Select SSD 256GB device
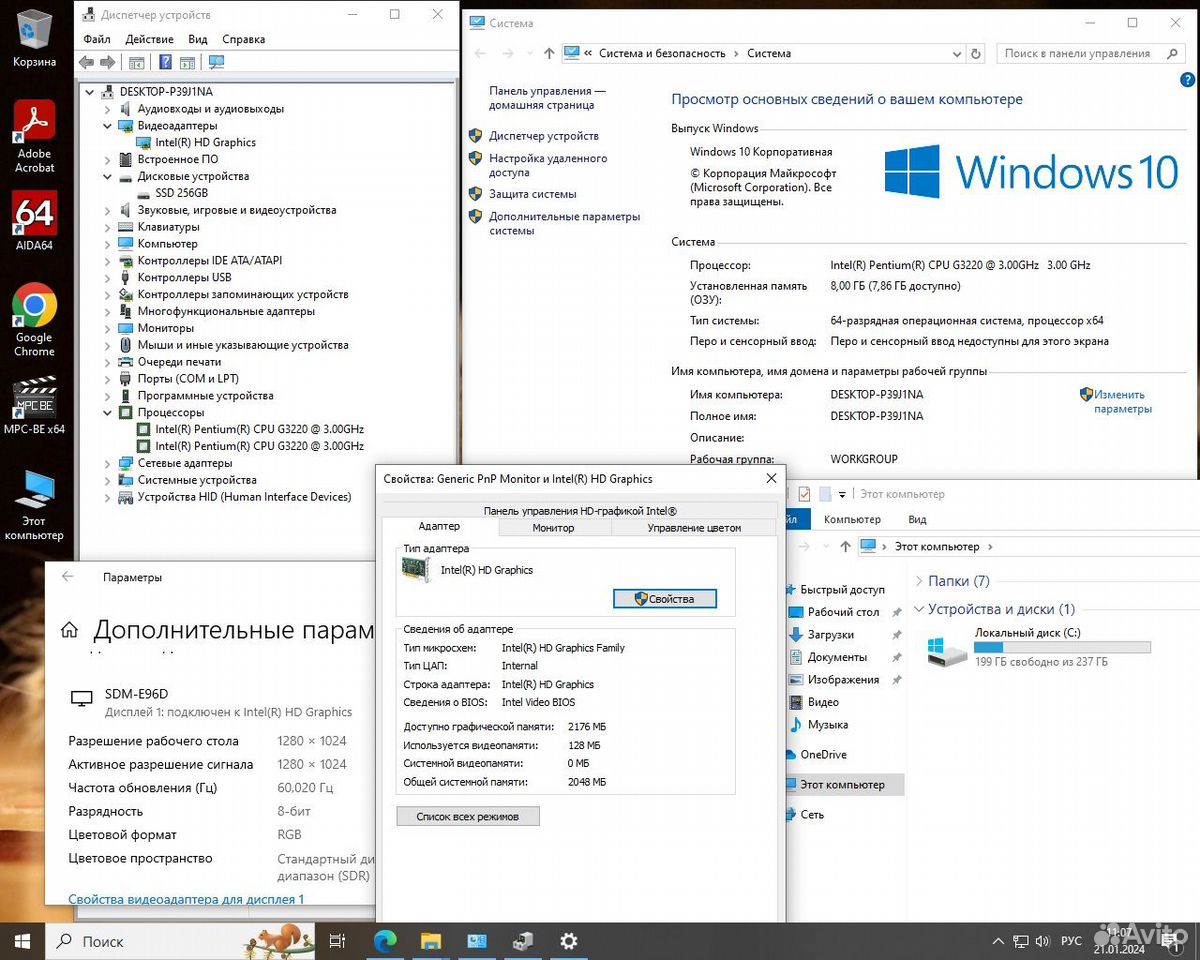 pos(182,193)
